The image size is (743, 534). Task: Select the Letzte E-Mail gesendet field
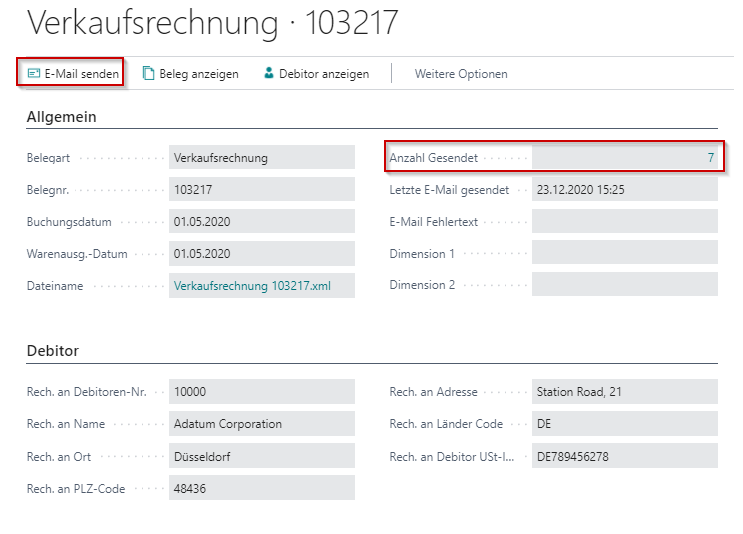(x=624, y=189)
